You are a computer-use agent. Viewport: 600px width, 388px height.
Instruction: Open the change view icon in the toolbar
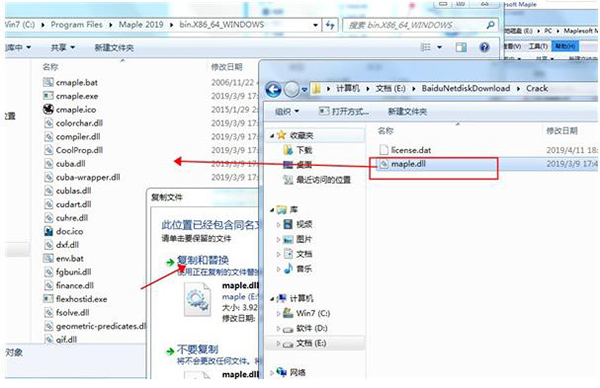426,47
